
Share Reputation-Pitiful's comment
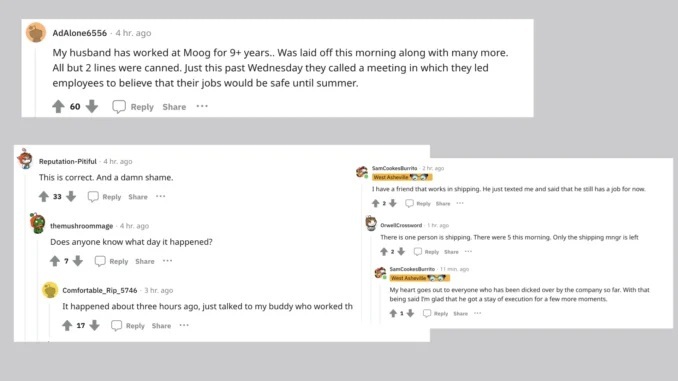click(x=138, y=197)
